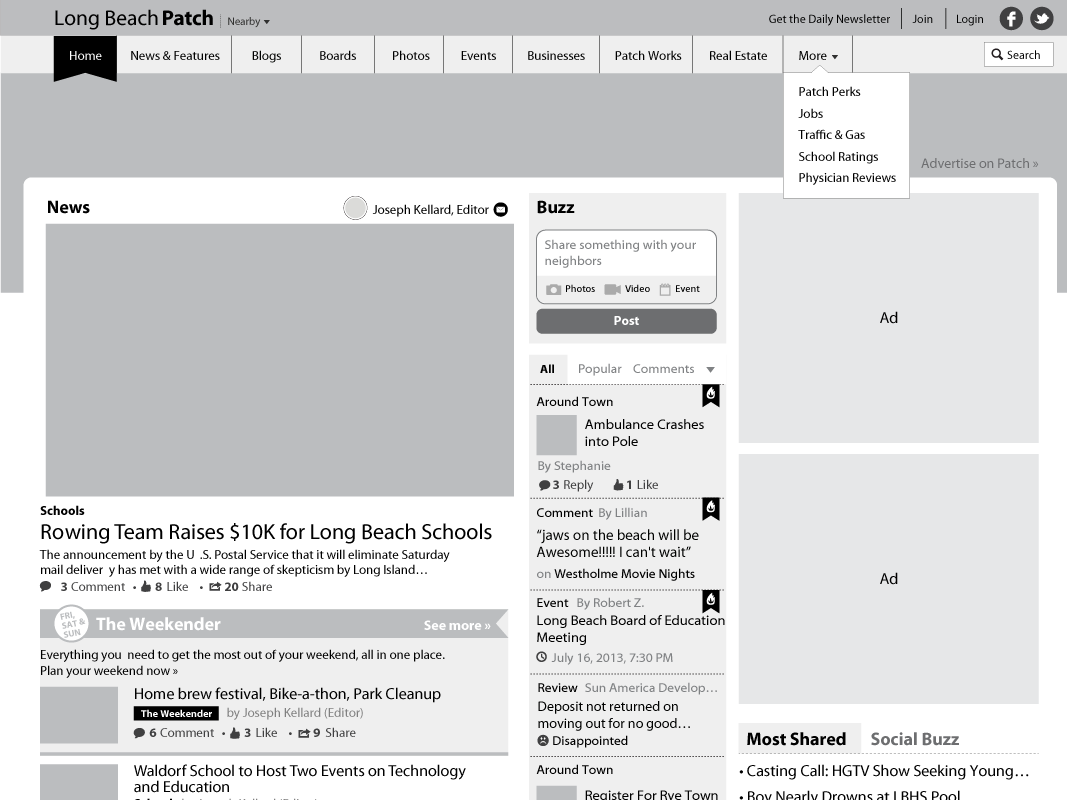Viewport: 1067px width, 800px height.
Task: Click hot flame badge on Lillian's comment
Action: [711, 509]
